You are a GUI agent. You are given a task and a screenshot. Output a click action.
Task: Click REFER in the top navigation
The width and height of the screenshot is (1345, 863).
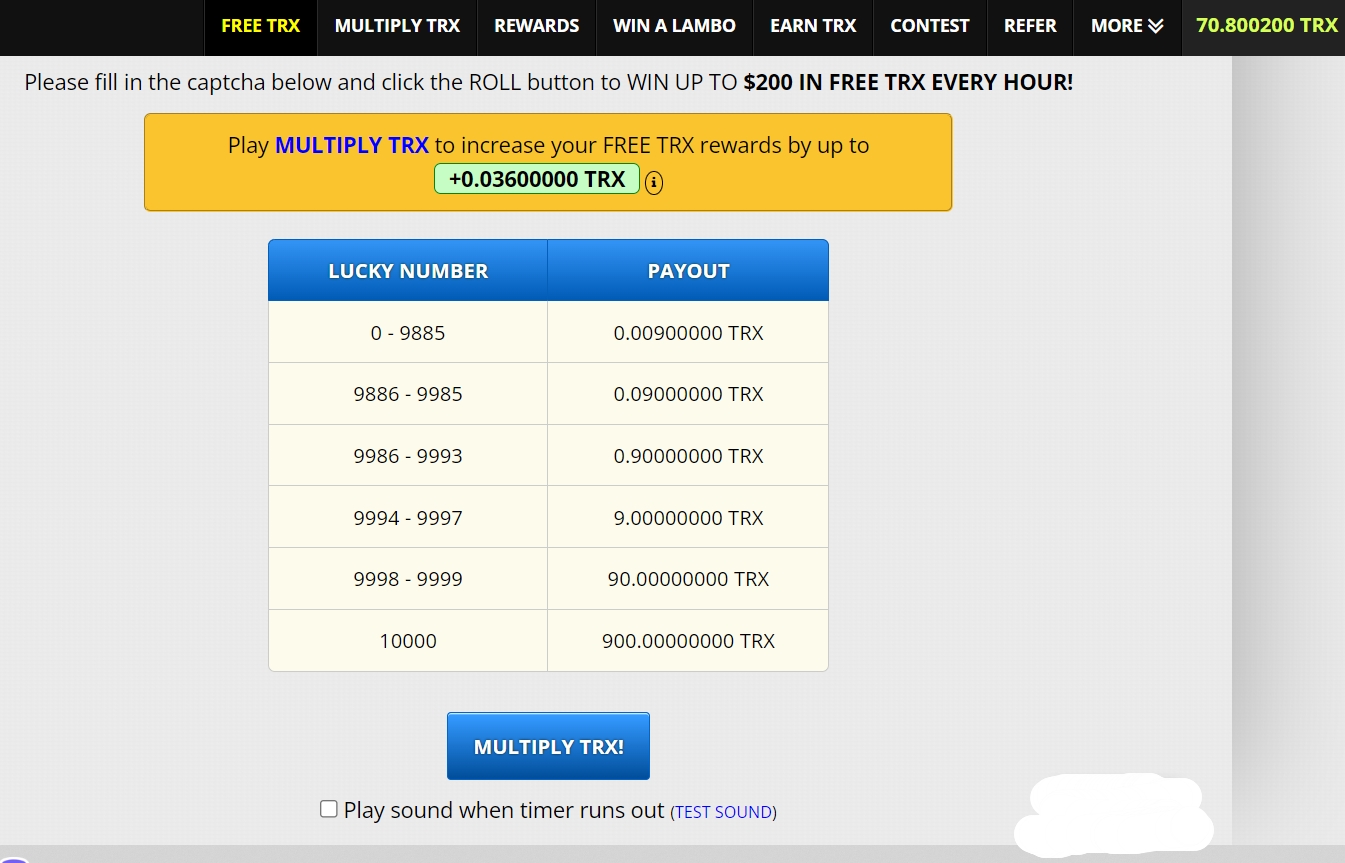pyautogui.click(x=1030, y=26)
